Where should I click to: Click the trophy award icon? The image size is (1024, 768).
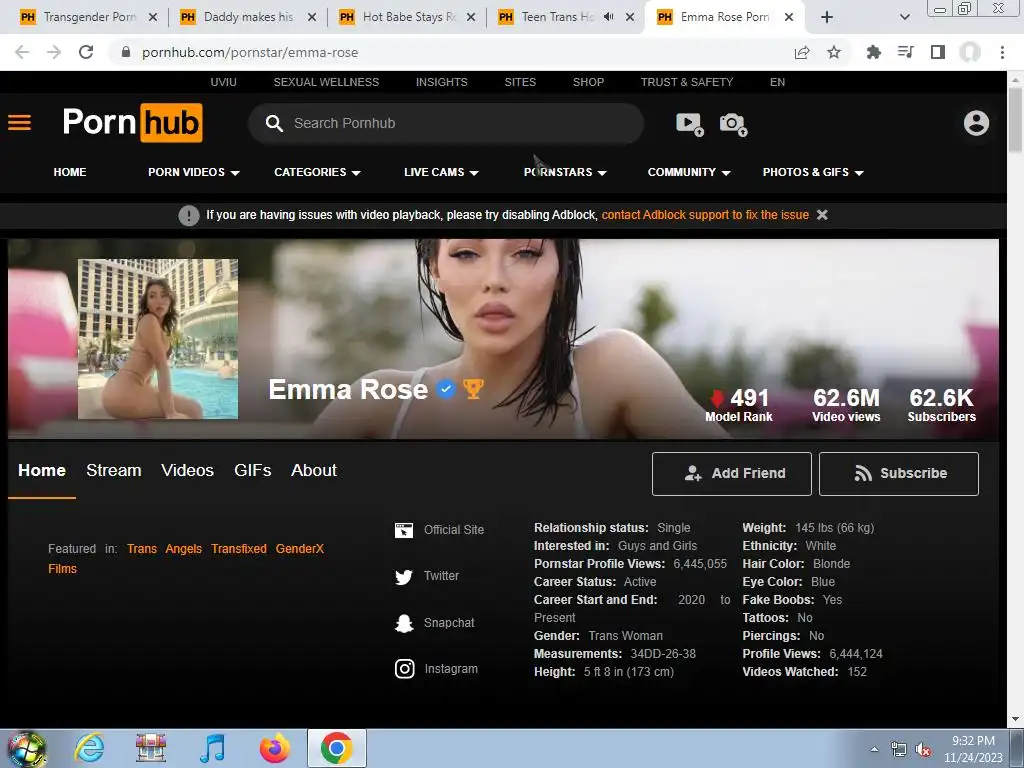(x=473, y=389)
